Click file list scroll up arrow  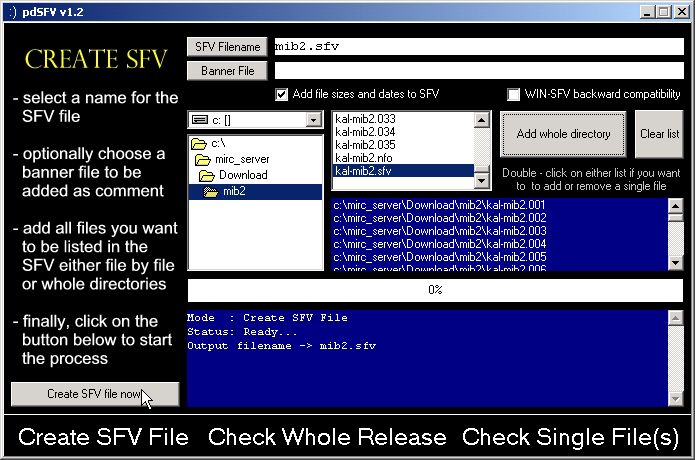[481, 120]
